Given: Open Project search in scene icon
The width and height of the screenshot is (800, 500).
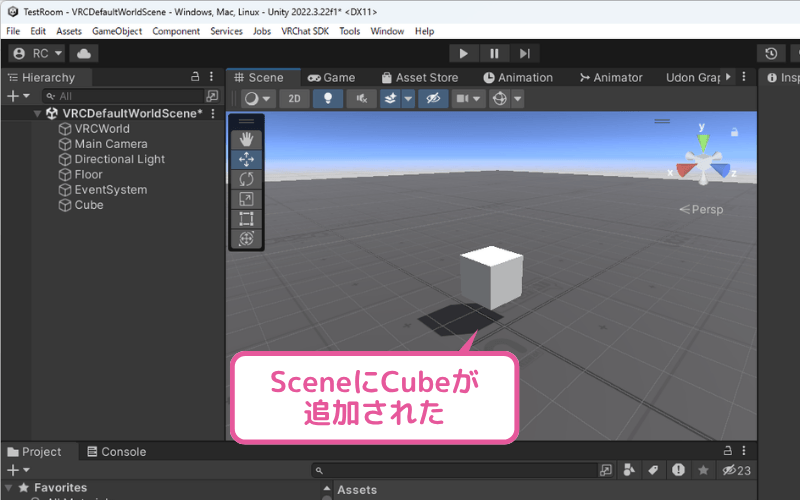Looking at the screenshot, I should (606, 470).
